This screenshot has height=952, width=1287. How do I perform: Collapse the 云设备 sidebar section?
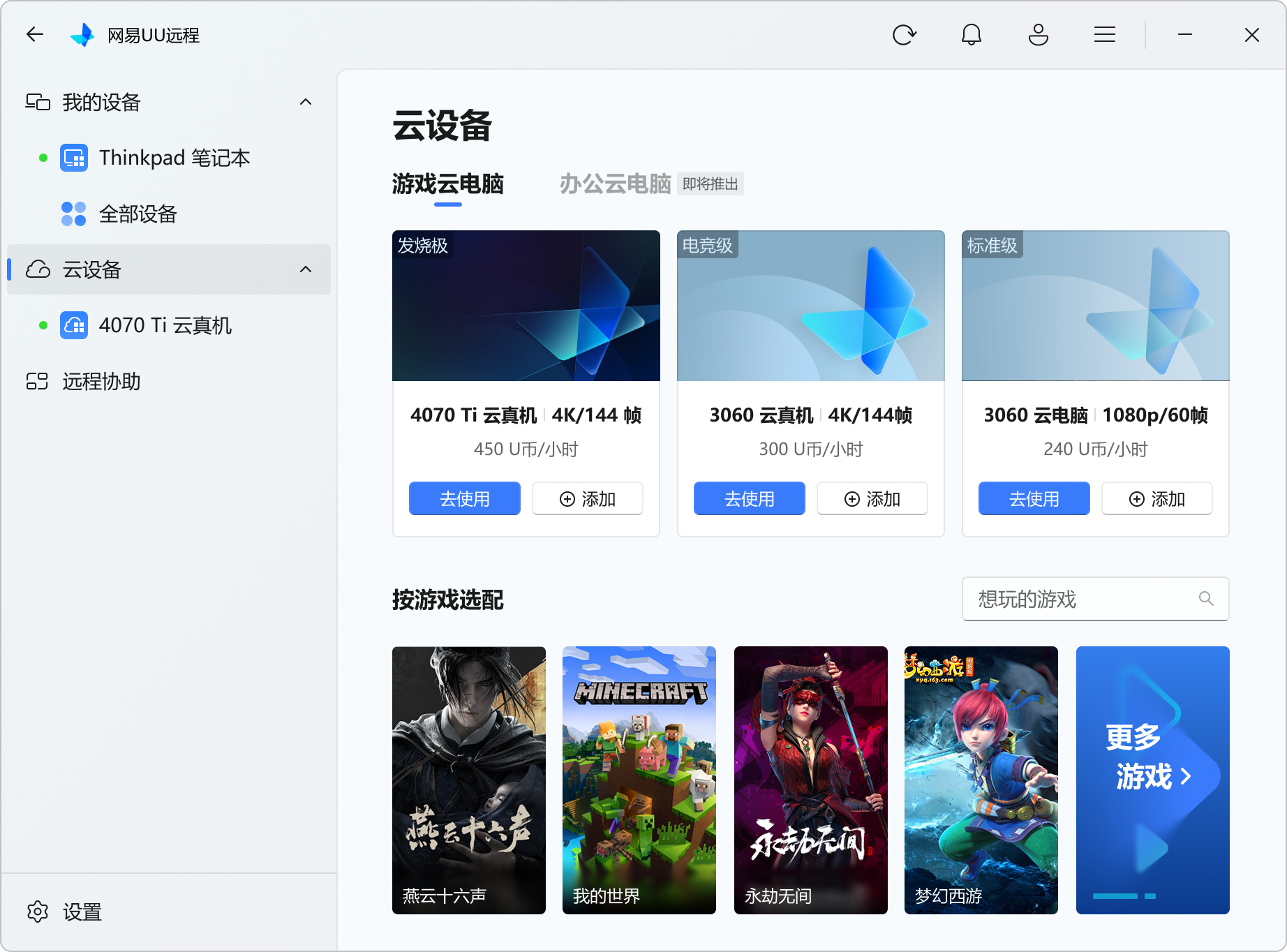pos(306,269)
